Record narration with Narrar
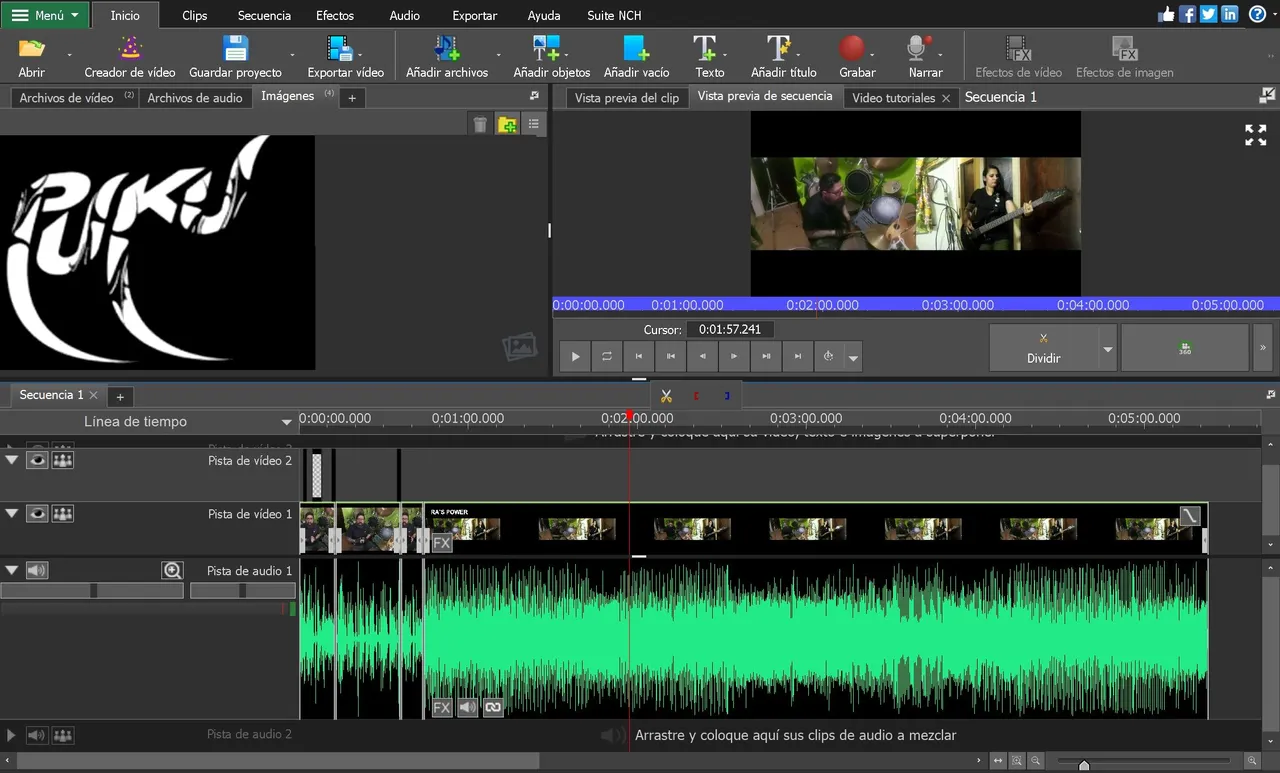The image size is (1280, 773). (x=925, y=57)
